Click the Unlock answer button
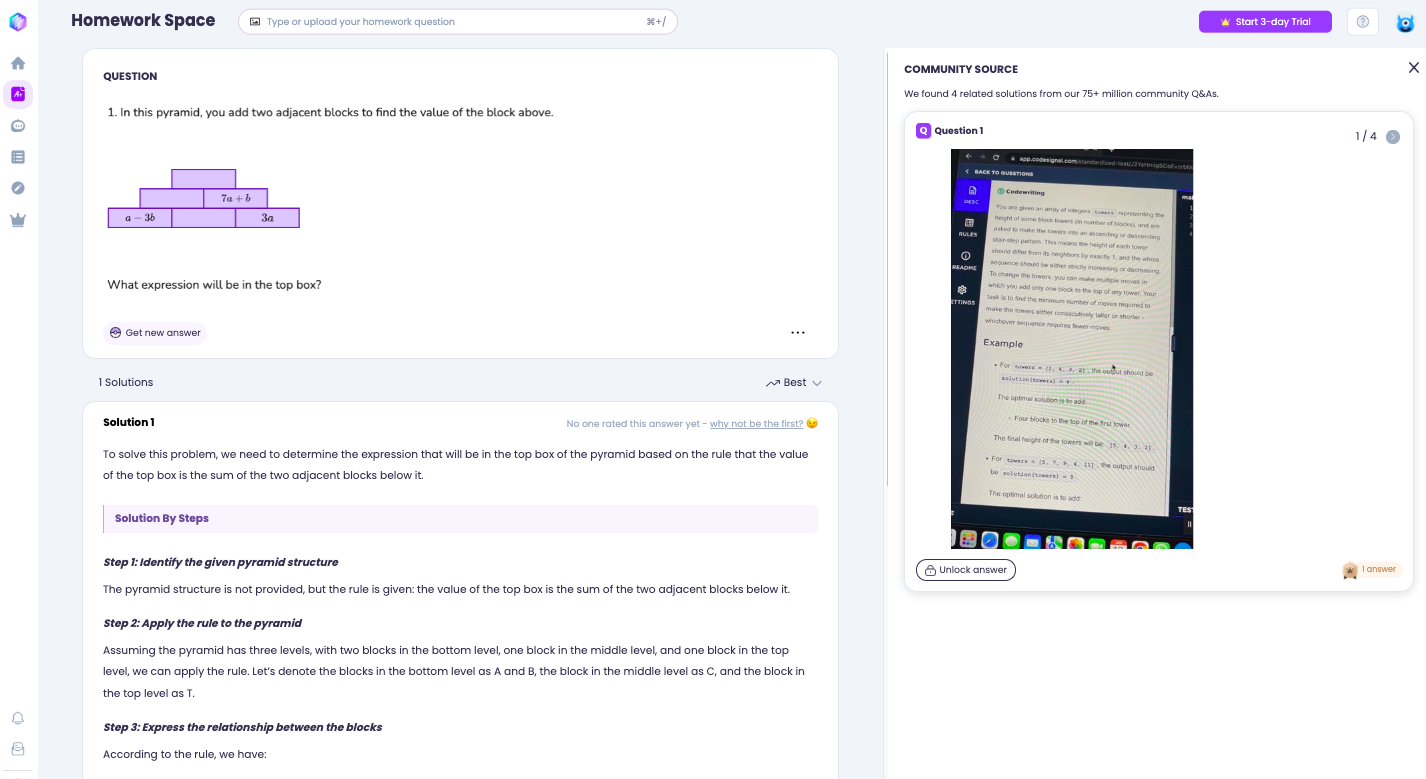 [x=965, y=570]
